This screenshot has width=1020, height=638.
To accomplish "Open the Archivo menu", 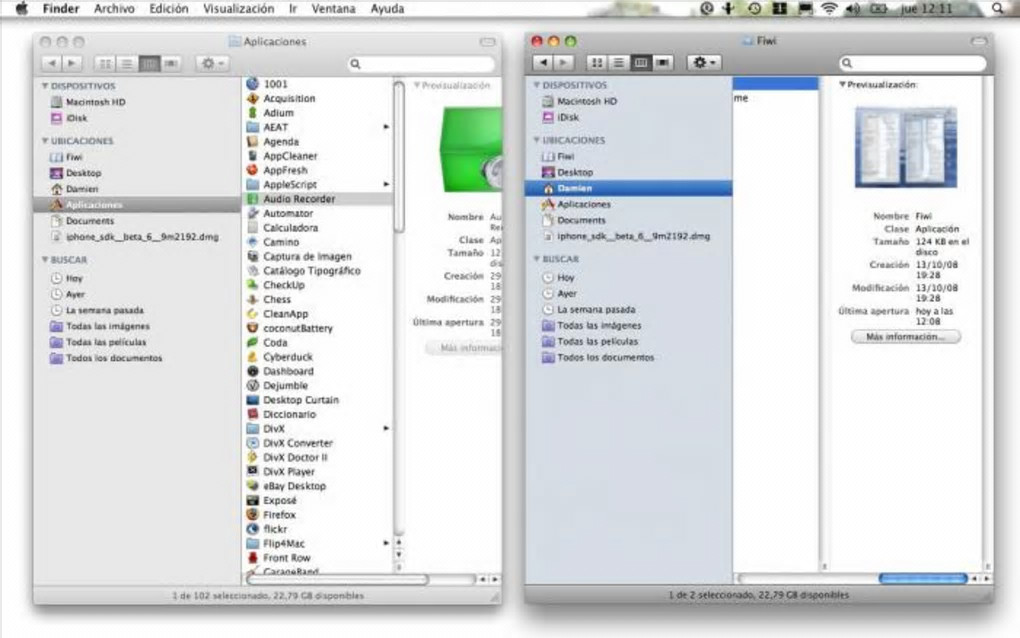I will 114,8.
